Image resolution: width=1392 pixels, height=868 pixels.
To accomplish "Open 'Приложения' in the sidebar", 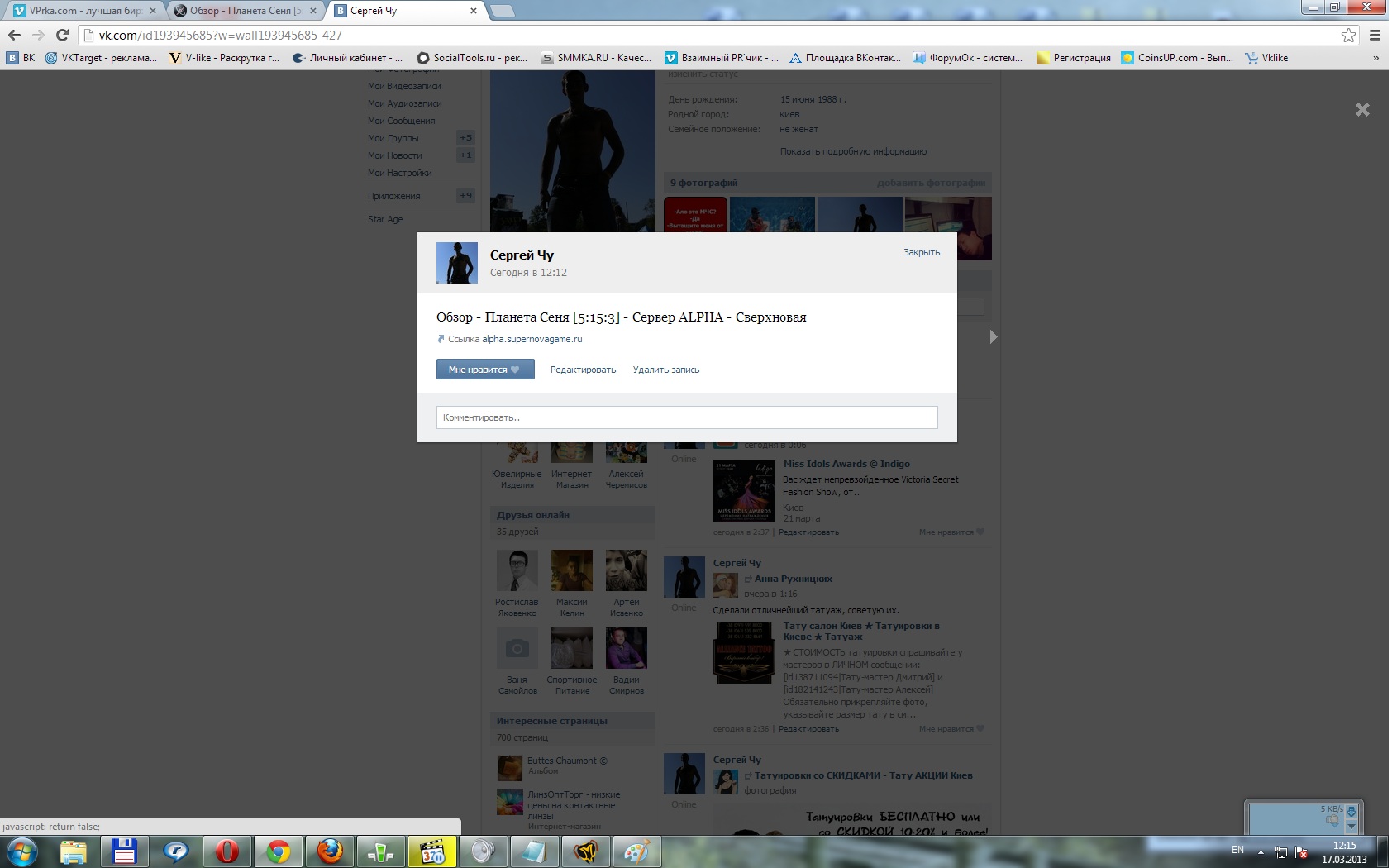I will tap(394, 196).
